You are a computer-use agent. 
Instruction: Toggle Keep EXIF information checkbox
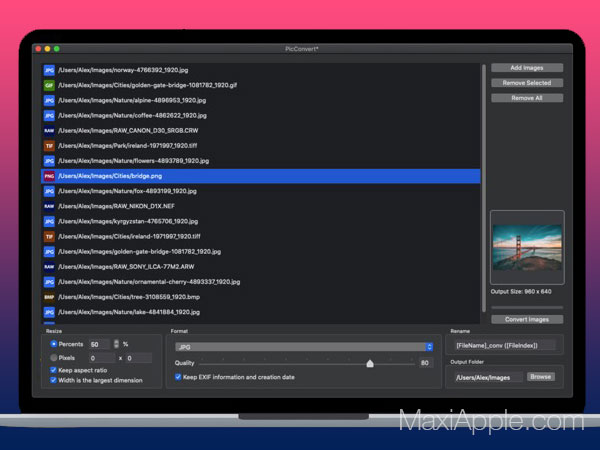click(178, 377)
